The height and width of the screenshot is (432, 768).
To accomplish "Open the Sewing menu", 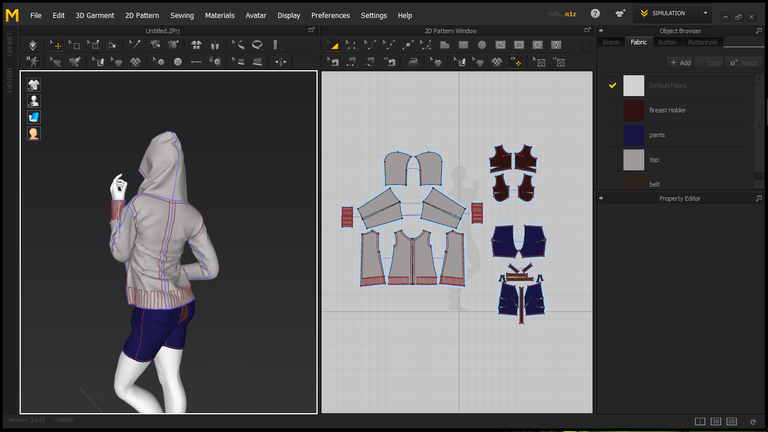I will [x=182, y=15].
